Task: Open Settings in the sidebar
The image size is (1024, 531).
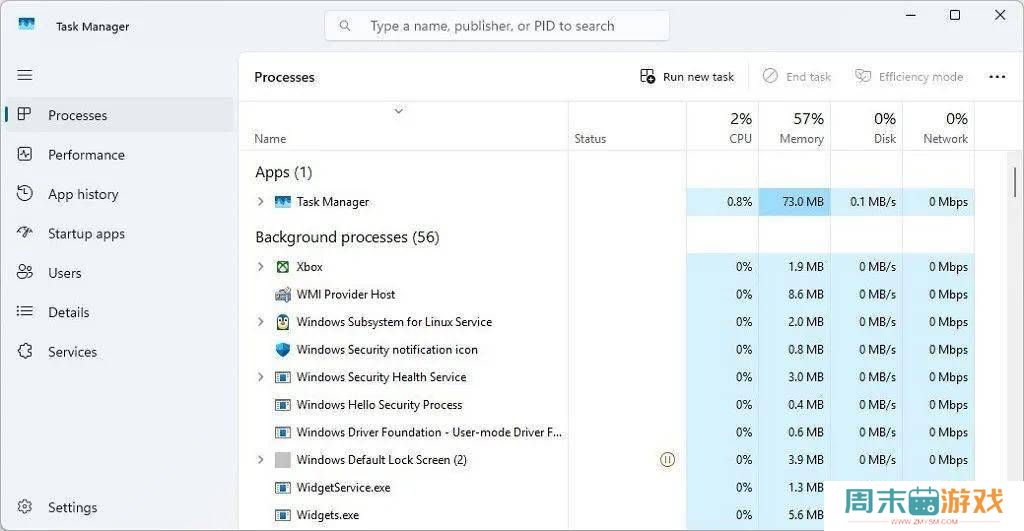Action: (72, 508)
